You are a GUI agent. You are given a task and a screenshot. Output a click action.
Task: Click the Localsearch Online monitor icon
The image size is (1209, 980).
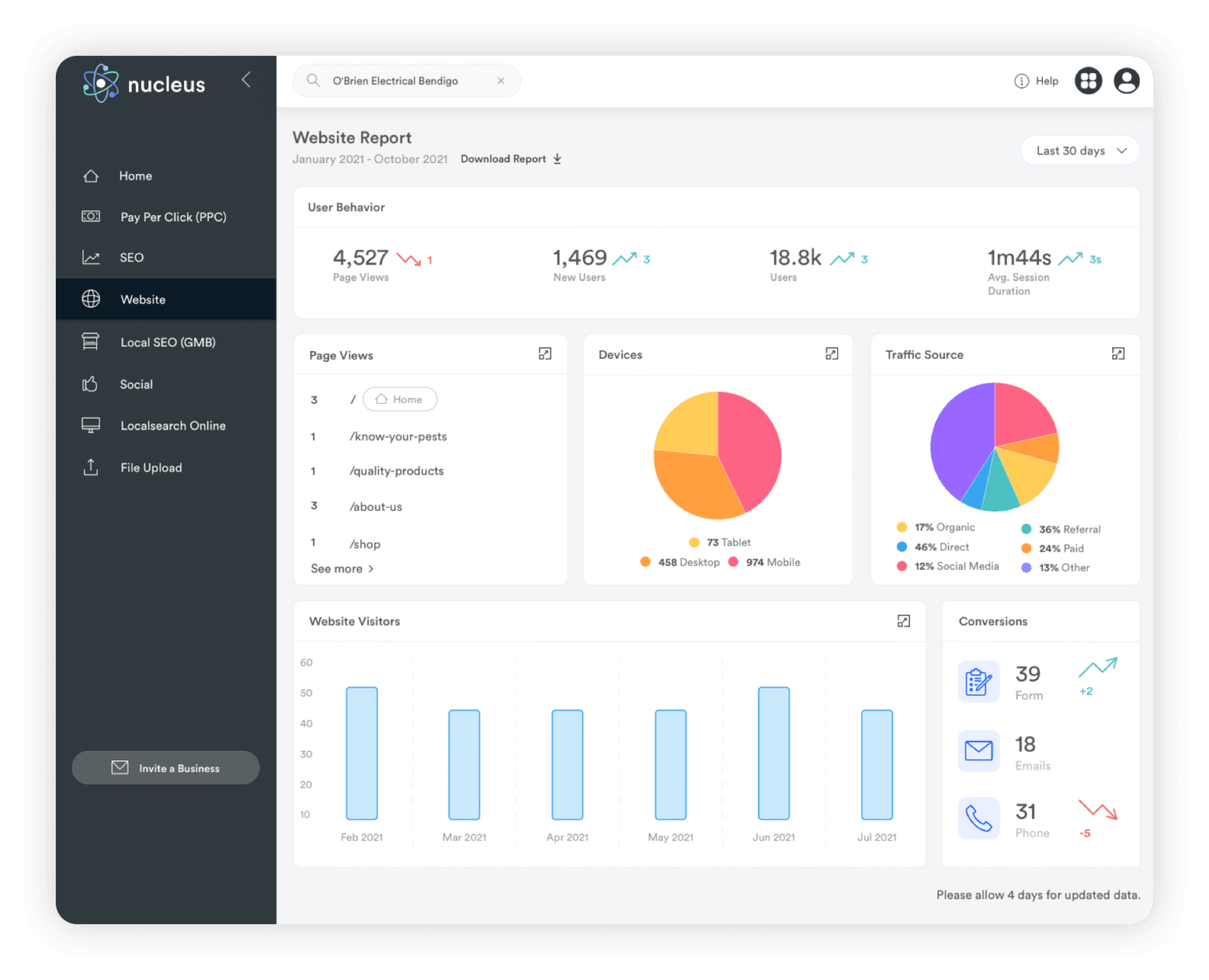[91, 425]
